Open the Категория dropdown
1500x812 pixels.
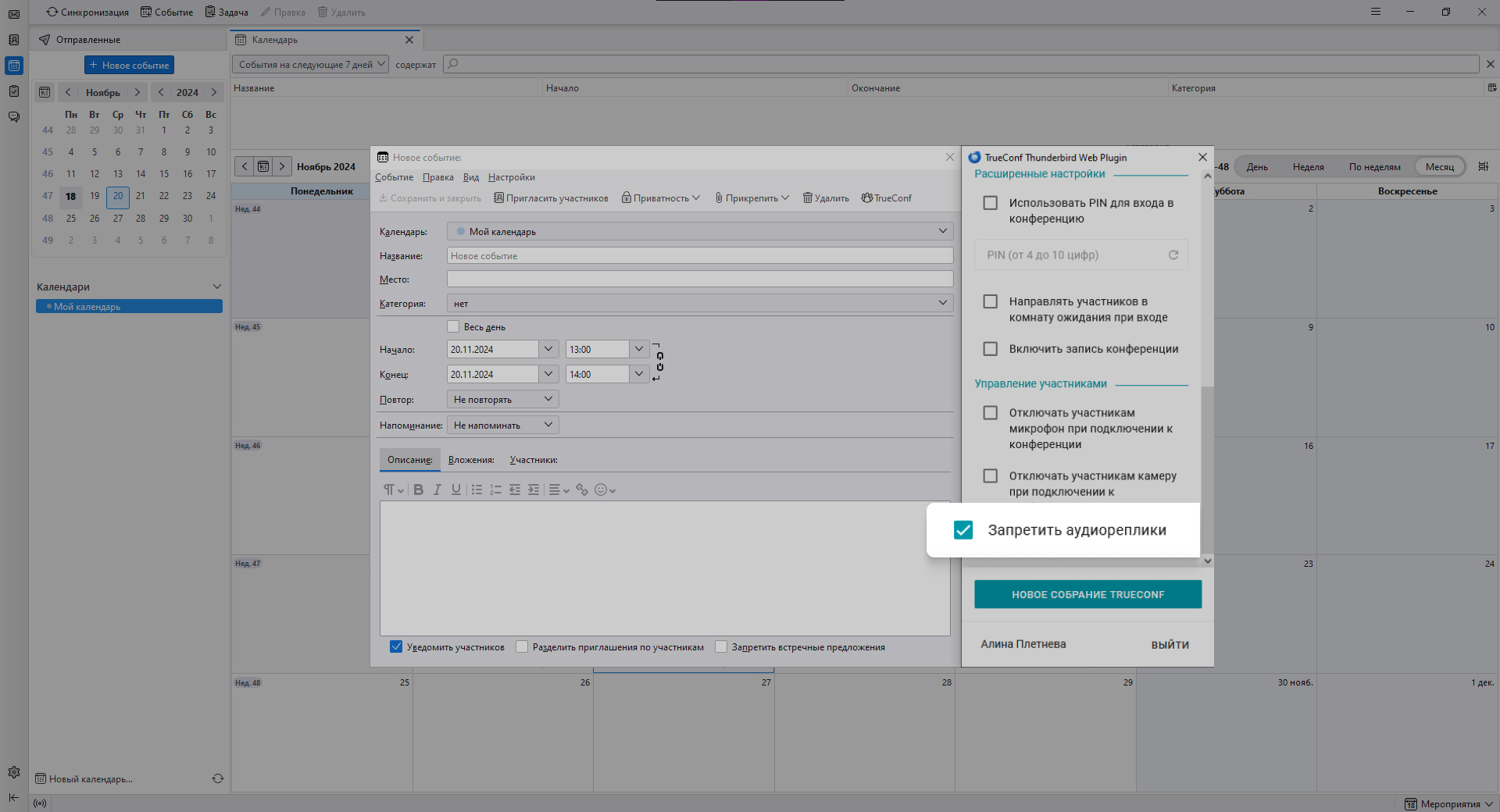click(700, 303)
